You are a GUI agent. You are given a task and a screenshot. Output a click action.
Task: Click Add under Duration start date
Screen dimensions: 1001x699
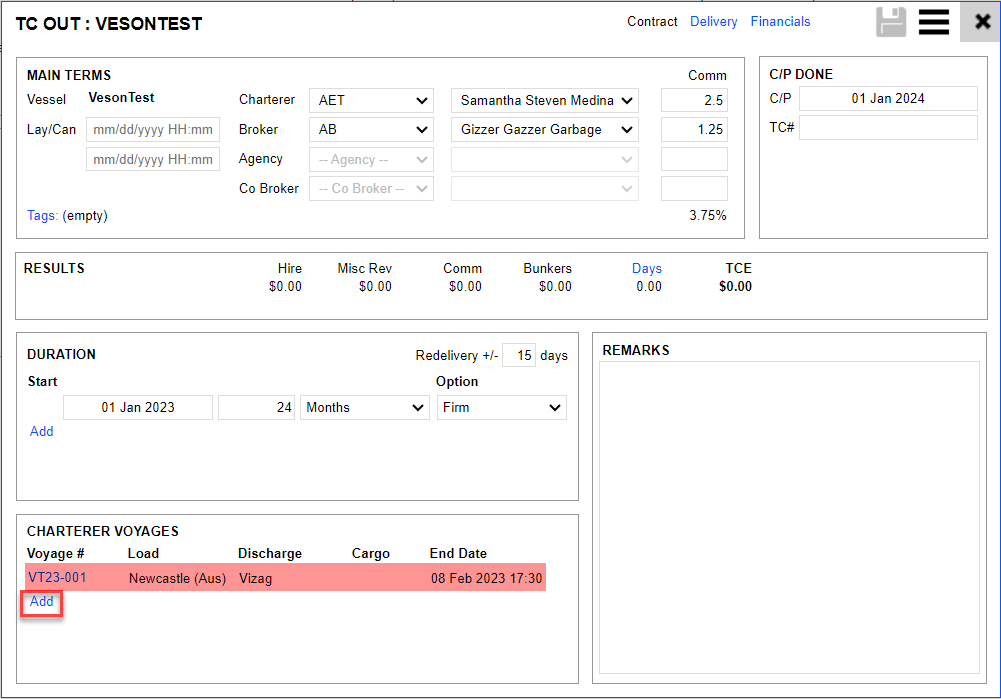(x=41, y=432)
